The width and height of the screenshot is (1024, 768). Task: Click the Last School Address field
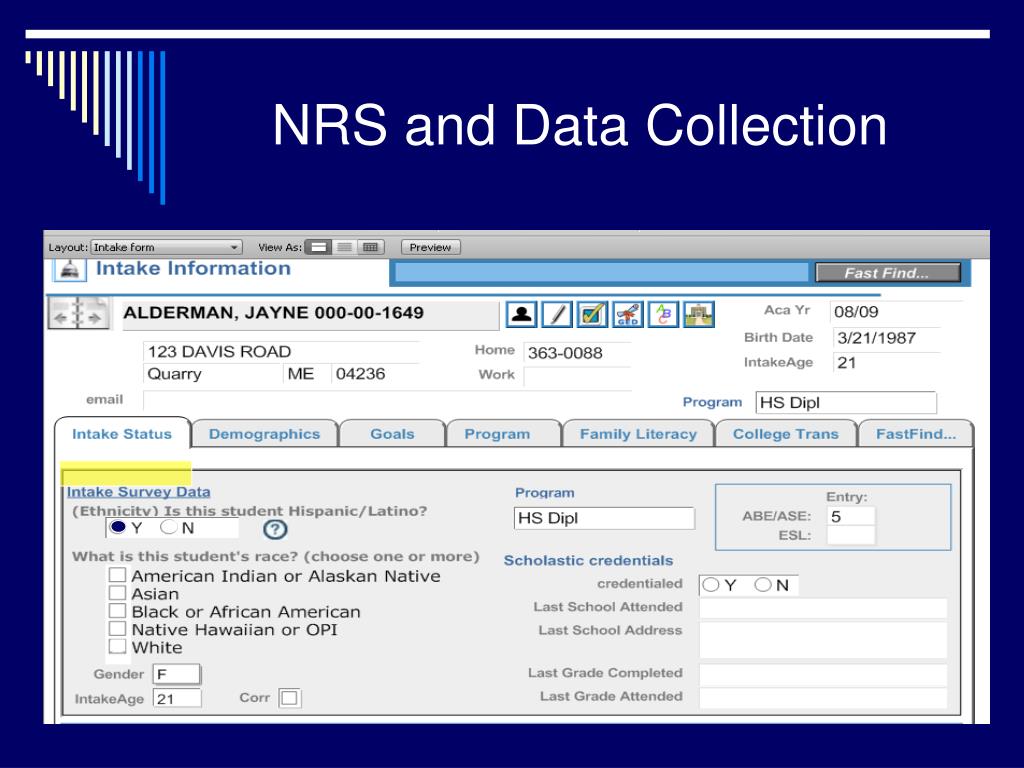pyautogui.click(x=823, y=640)
